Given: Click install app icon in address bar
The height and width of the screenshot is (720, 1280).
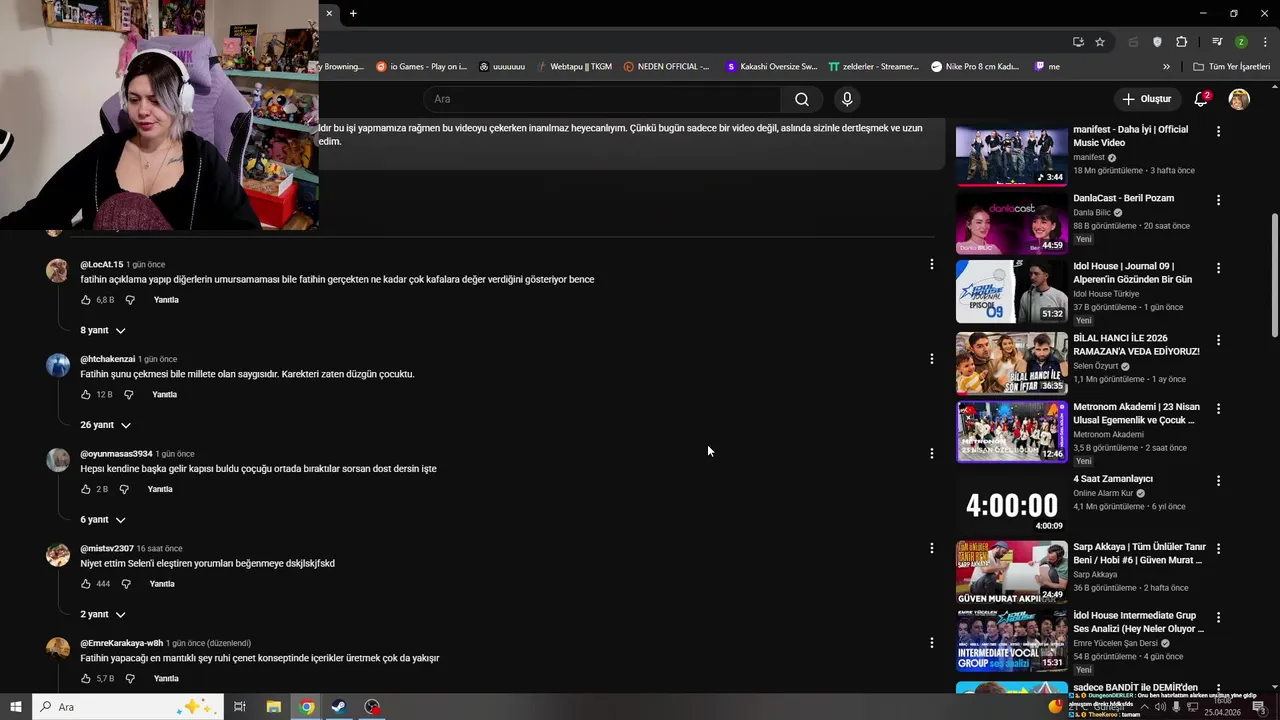Looking at the screenshot, I should [1078, 42].
